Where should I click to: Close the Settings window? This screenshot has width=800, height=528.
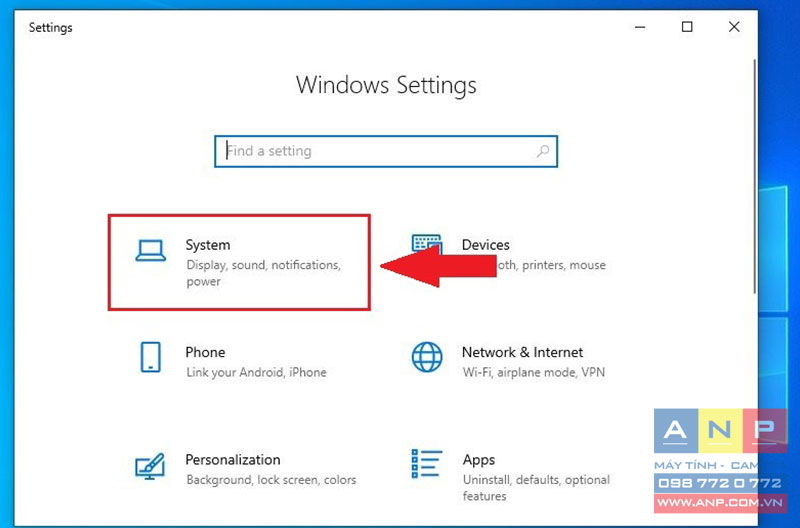point(734,27)
